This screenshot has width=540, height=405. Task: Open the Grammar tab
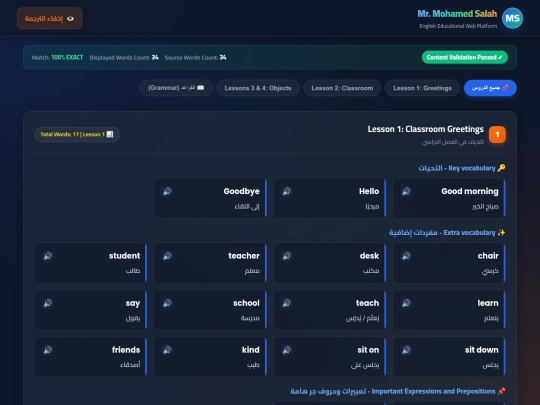[176, 88]
